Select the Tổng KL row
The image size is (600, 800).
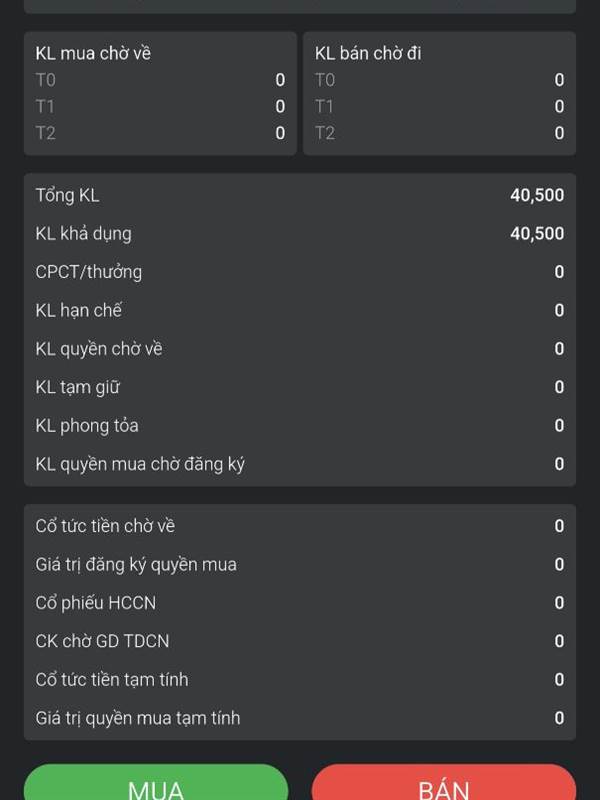pos(300,195)
